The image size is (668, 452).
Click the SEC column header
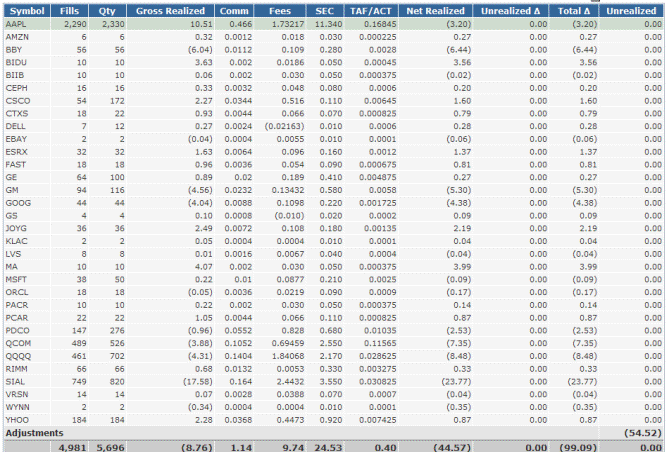pos(325,11)
